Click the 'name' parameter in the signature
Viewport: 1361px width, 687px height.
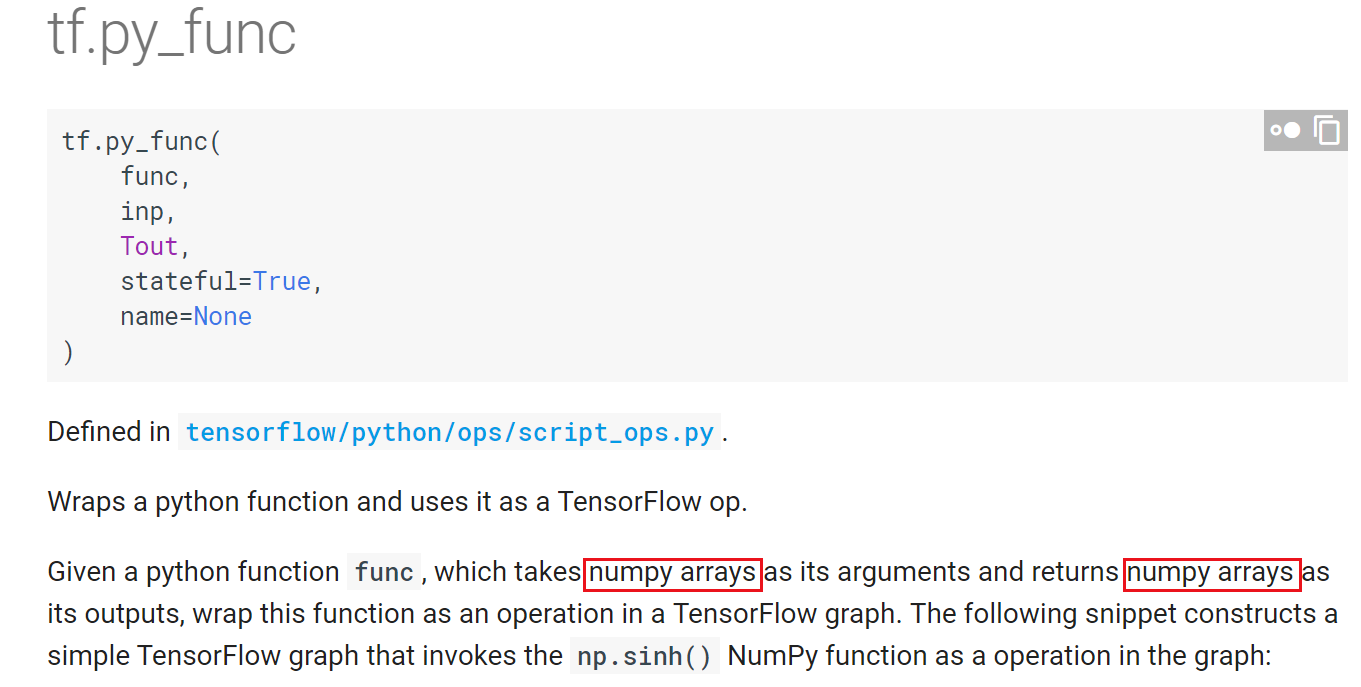point(149,316)
